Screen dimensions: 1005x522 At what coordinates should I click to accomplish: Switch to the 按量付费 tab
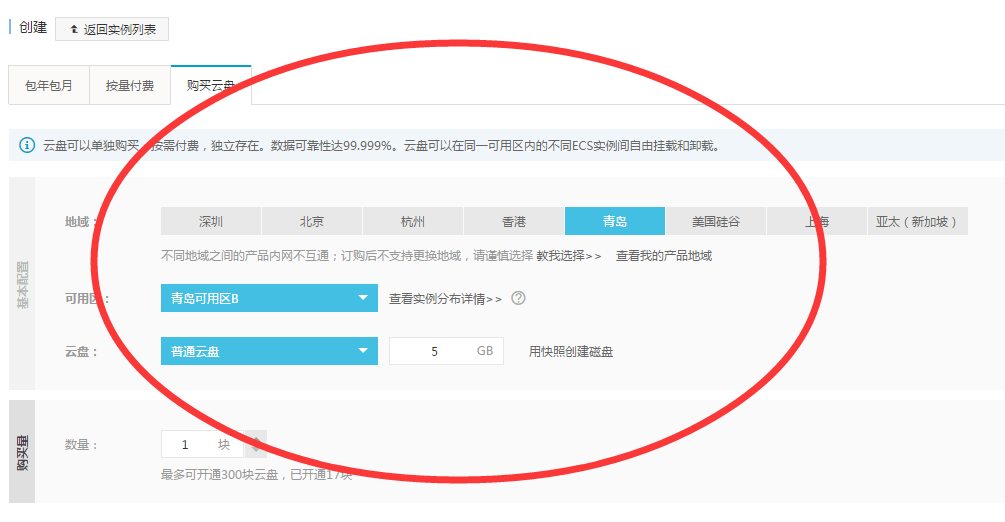(x=130, y=86)
